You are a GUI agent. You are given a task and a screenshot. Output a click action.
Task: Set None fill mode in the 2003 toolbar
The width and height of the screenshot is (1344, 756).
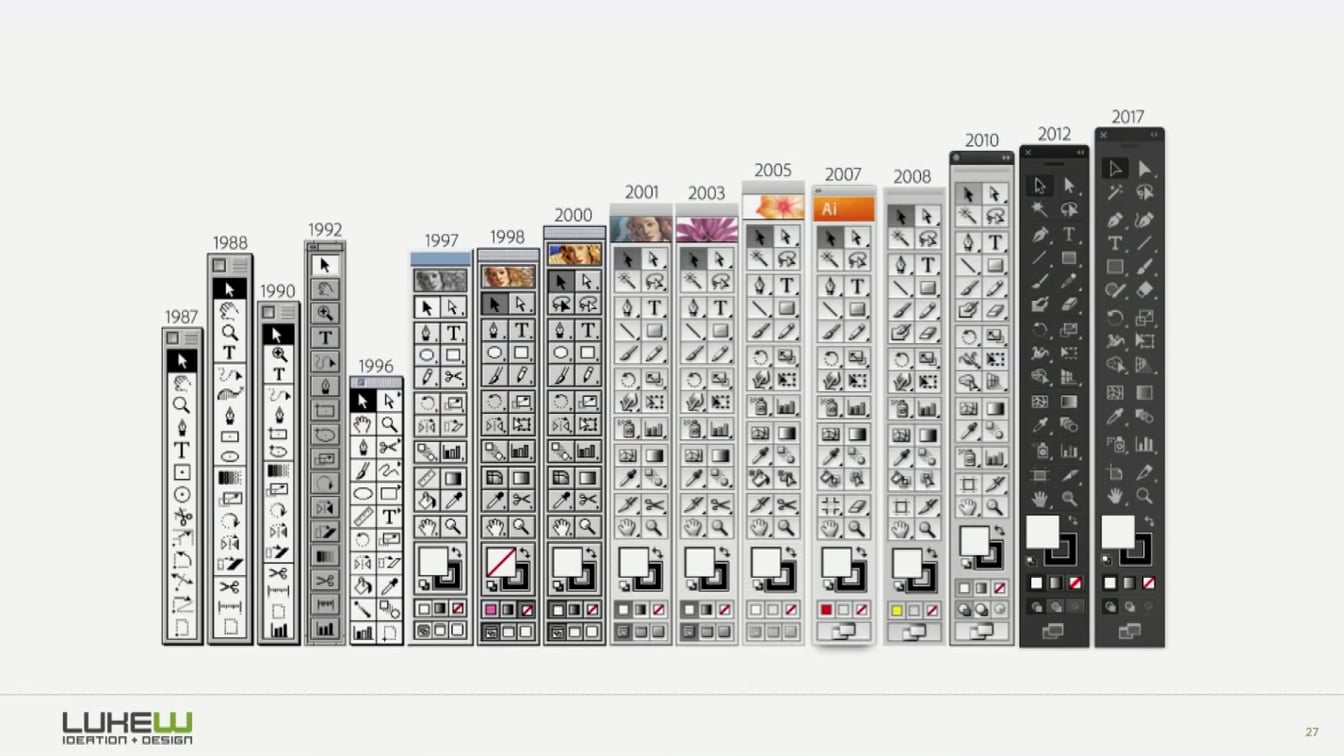(x=724, y=609)
